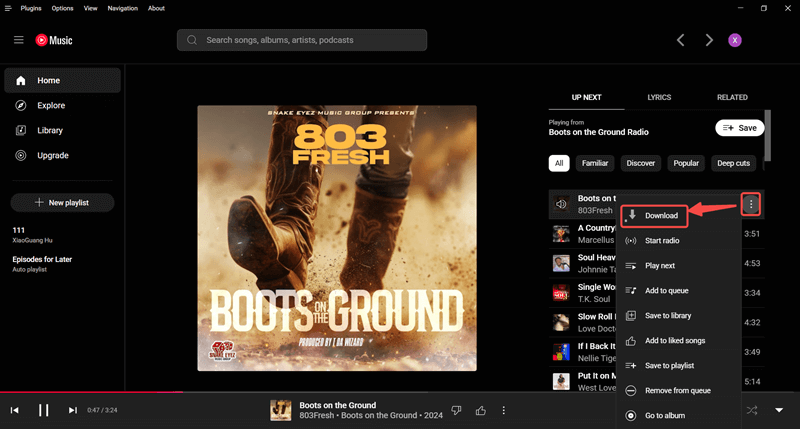
Task: Switch to the UP NEXT tab
Action: [586, 97]
